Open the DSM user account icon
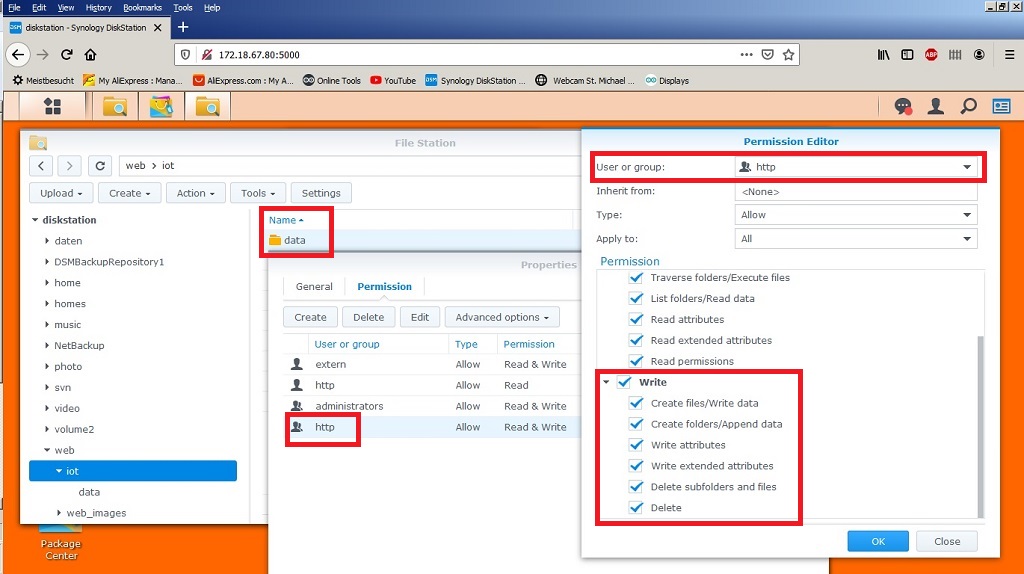1024x574 pixels. click(x=936, y=106)
